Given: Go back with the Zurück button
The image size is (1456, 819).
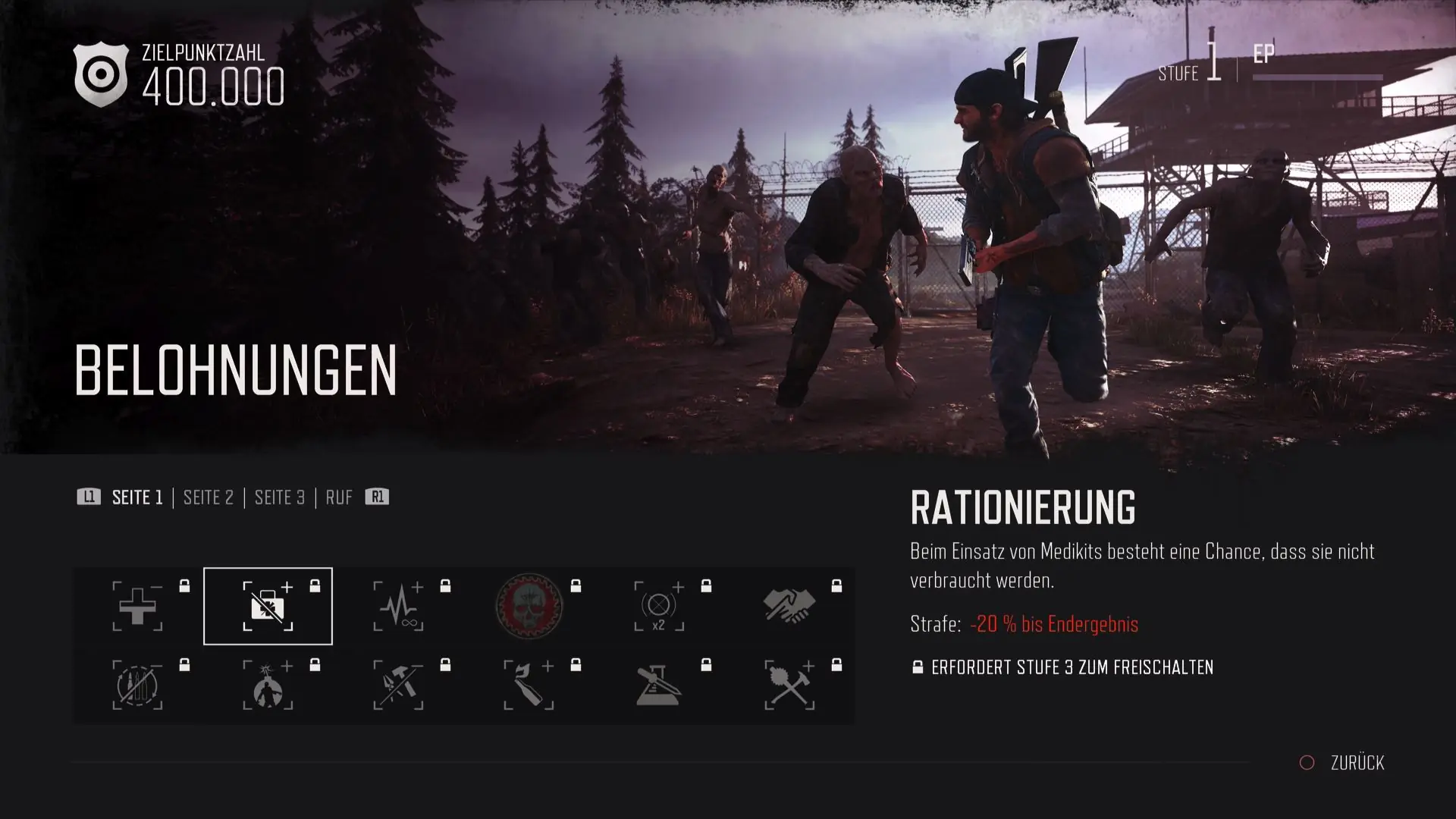Looking at the screenshot, I should [1342, 763].
